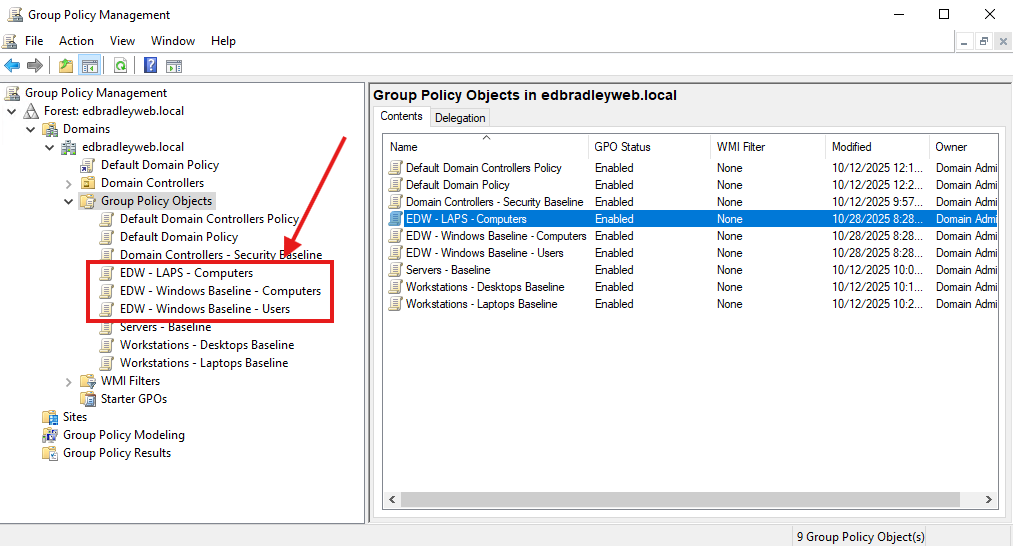Open the Help menu
The height and width of the screenshot is (546, 1013).
[223, 41]
